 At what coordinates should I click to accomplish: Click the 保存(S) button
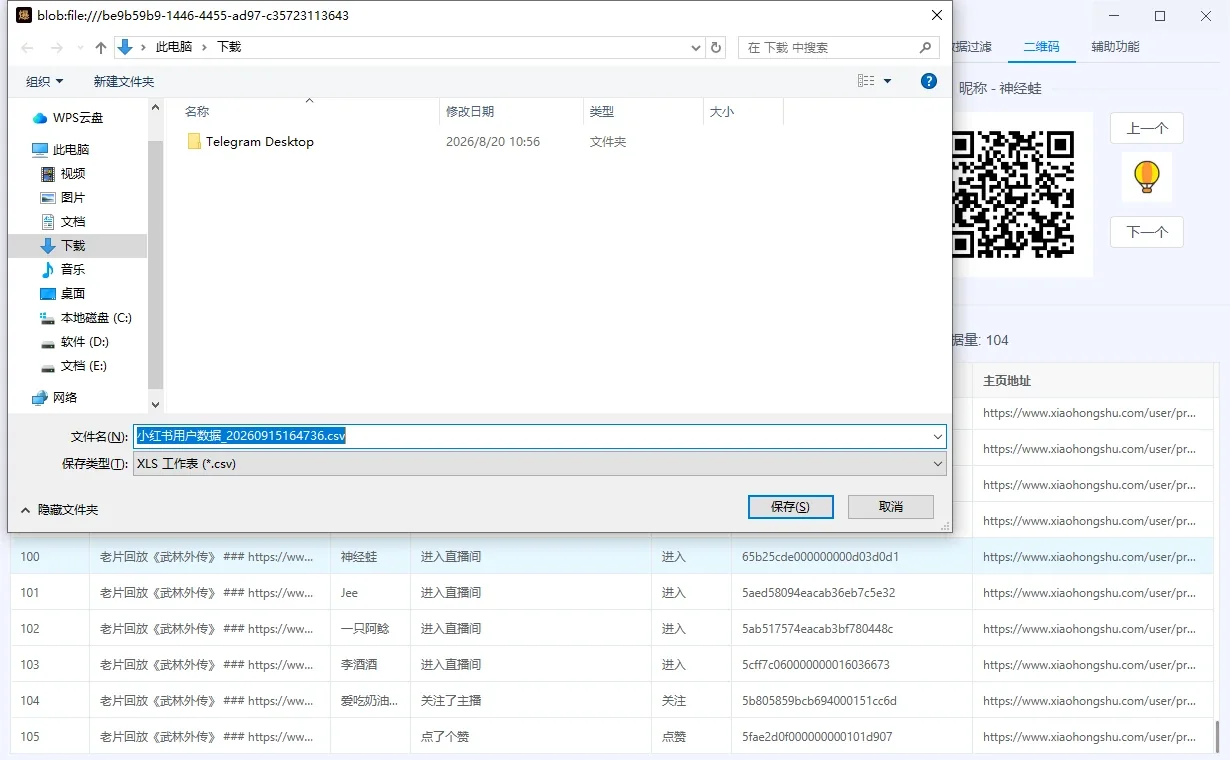click(791, 506)
